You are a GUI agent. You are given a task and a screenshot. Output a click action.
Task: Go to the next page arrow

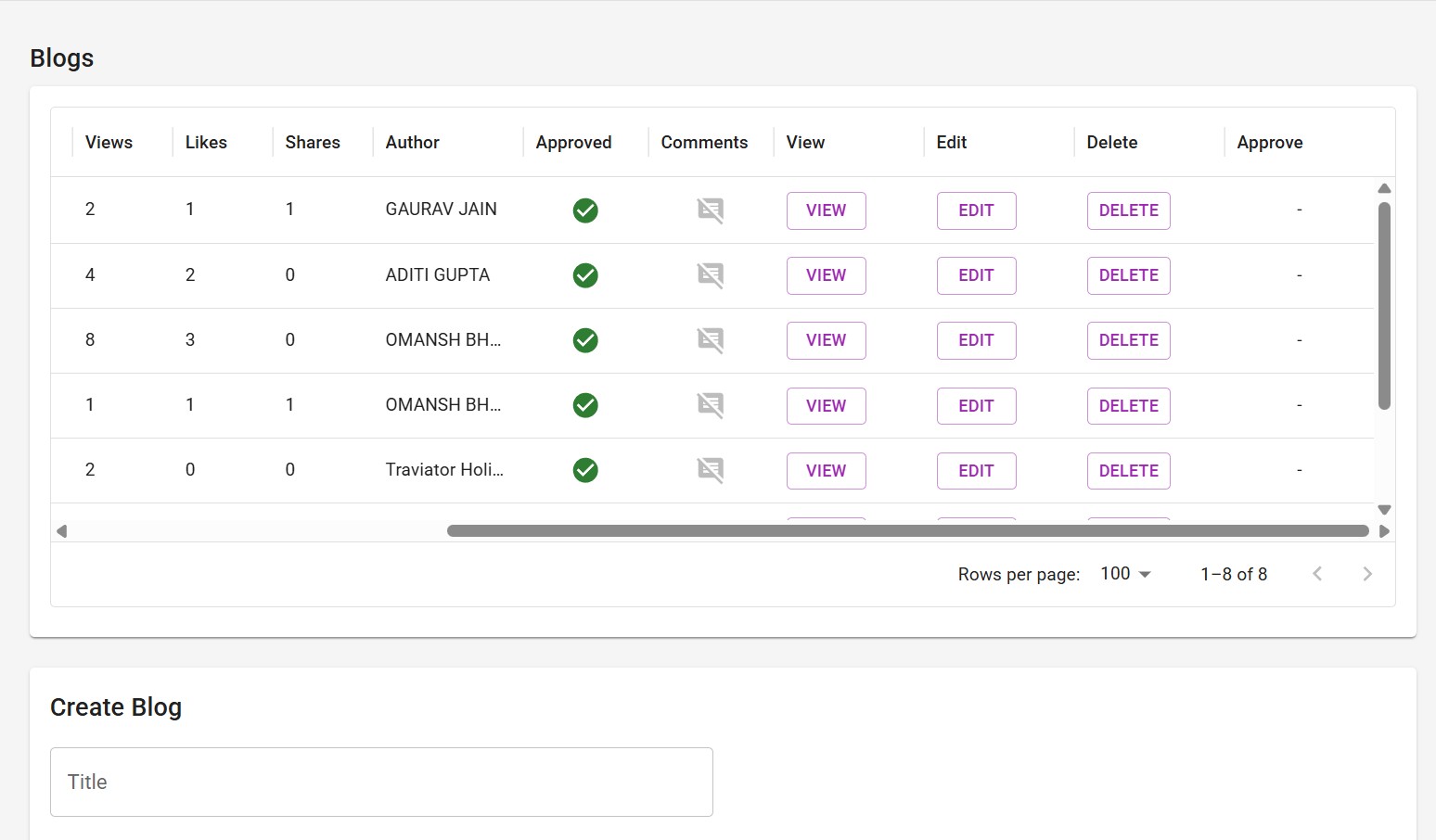(1367, 574)
